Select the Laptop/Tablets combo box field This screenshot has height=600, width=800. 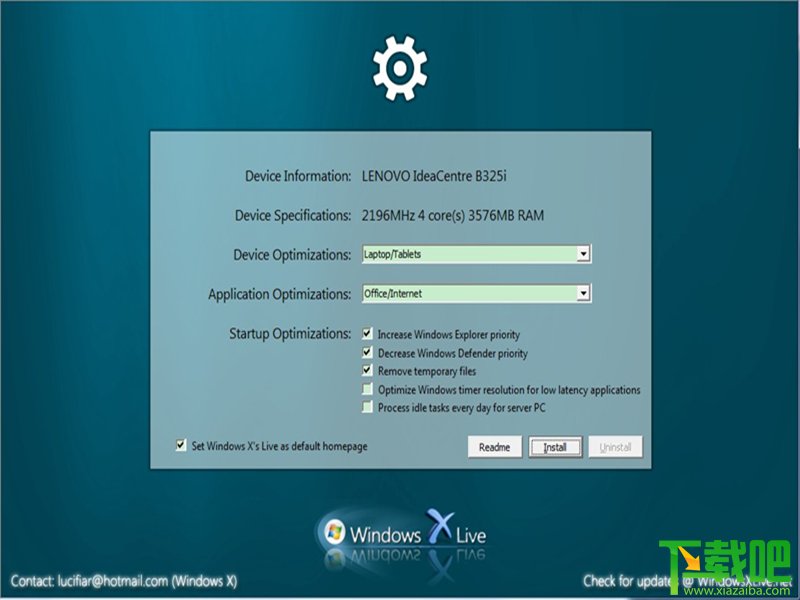[477, 254]
